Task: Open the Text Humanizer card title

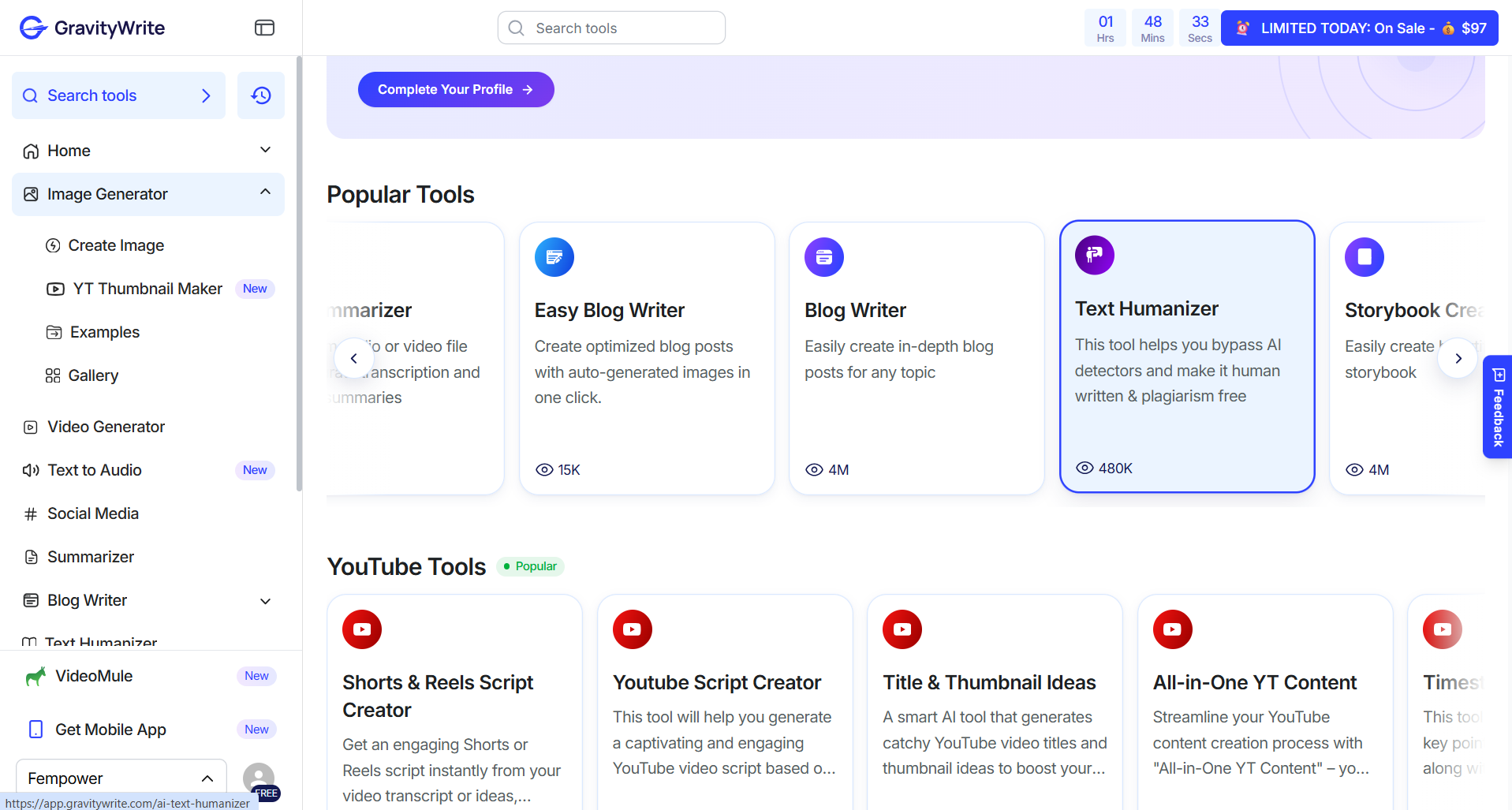Action: coord(1146,308)
